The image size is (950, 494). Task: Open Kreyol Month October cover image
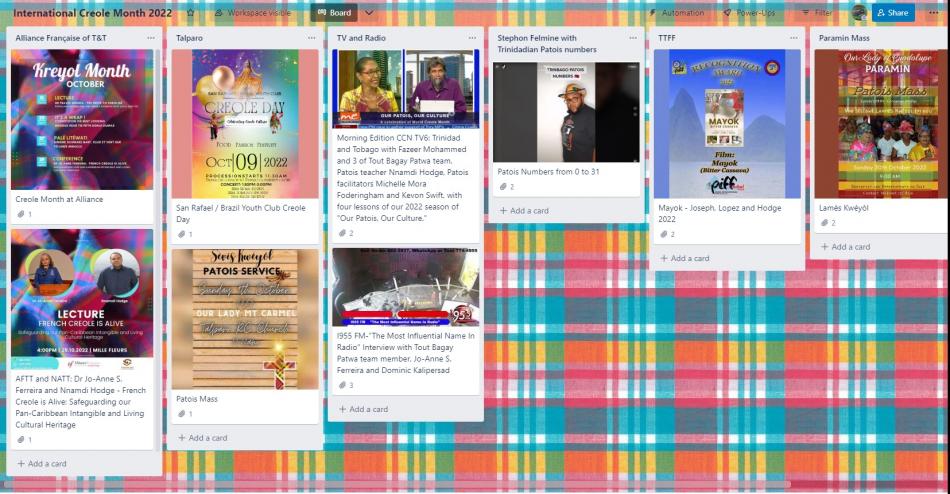[82, 119]
